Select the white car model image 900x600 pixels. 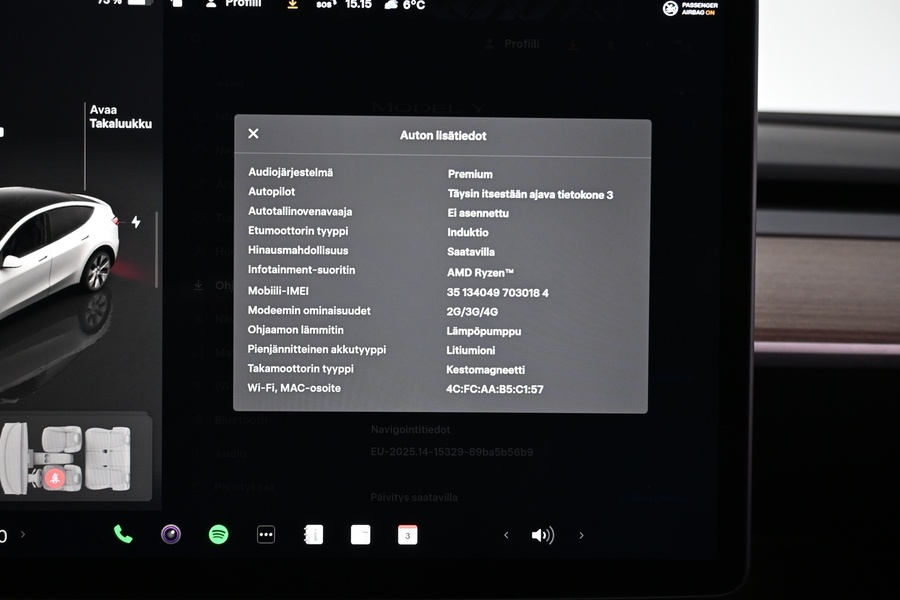click(x=55, y=245)
